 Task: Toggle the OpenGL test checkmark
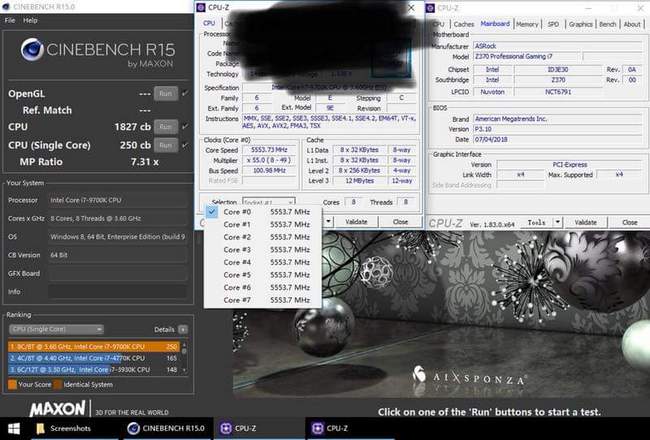[185, 94]
